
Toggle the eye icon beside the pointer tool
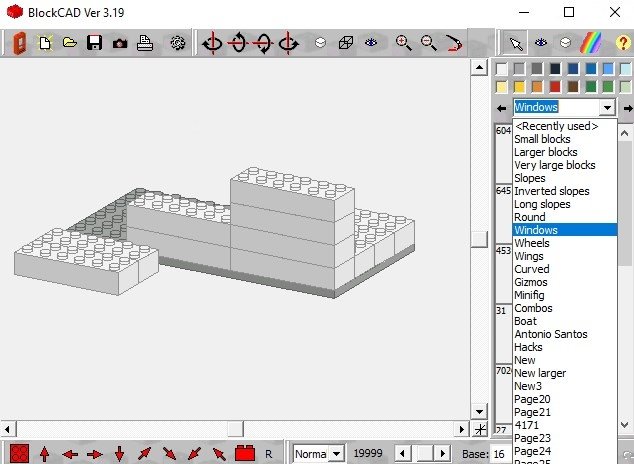pyautogui.click(x=541, y=42)
